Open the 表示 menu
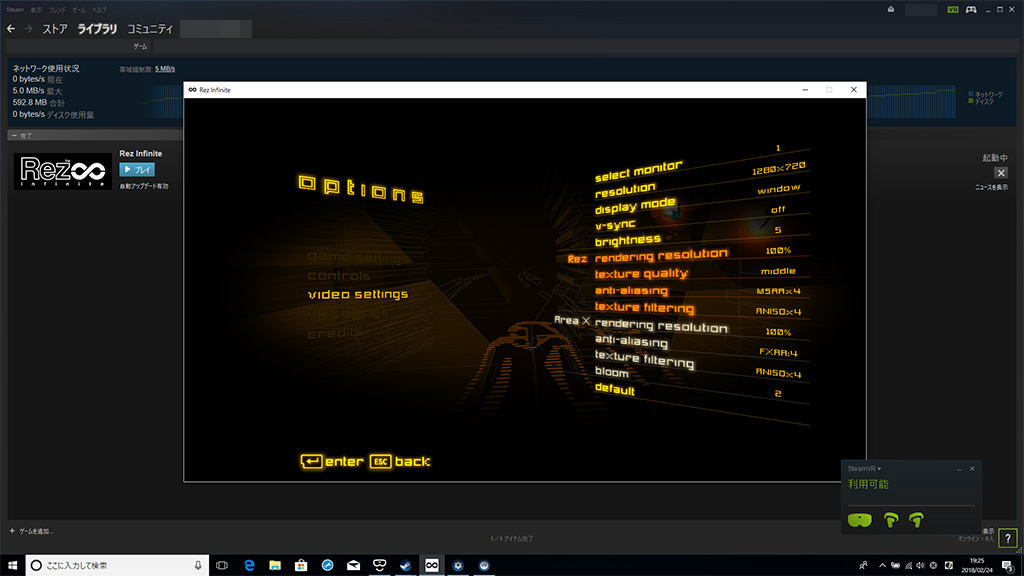The height and width of the screenshot is (576, 1024). [36, 10]
